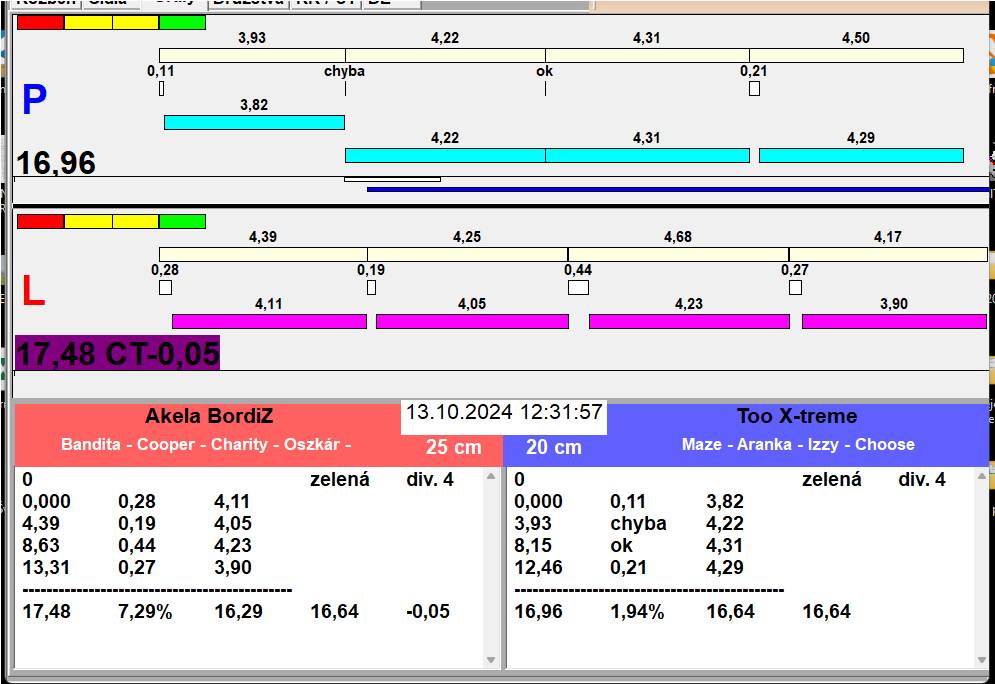Click the magenta 4,05 bar in lane L
The height and width of the screenshot is (684, 995).
coord(472,322)
